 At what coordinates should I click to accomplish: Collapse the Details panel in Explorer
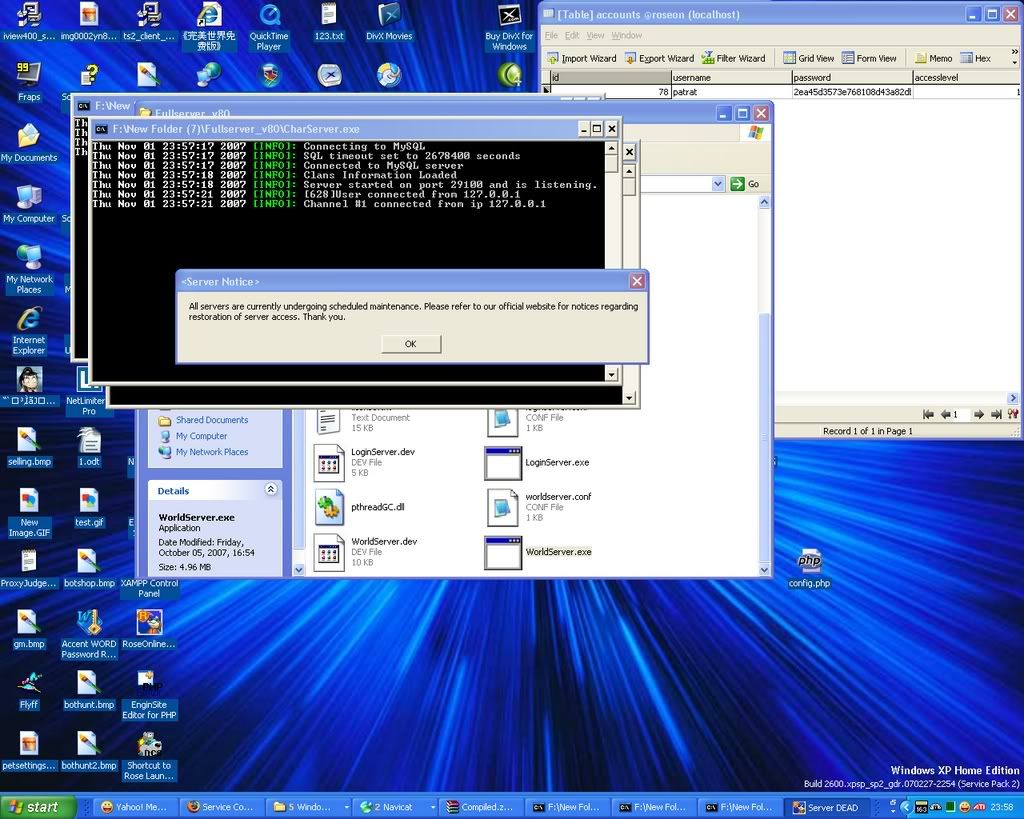[270, 490]
